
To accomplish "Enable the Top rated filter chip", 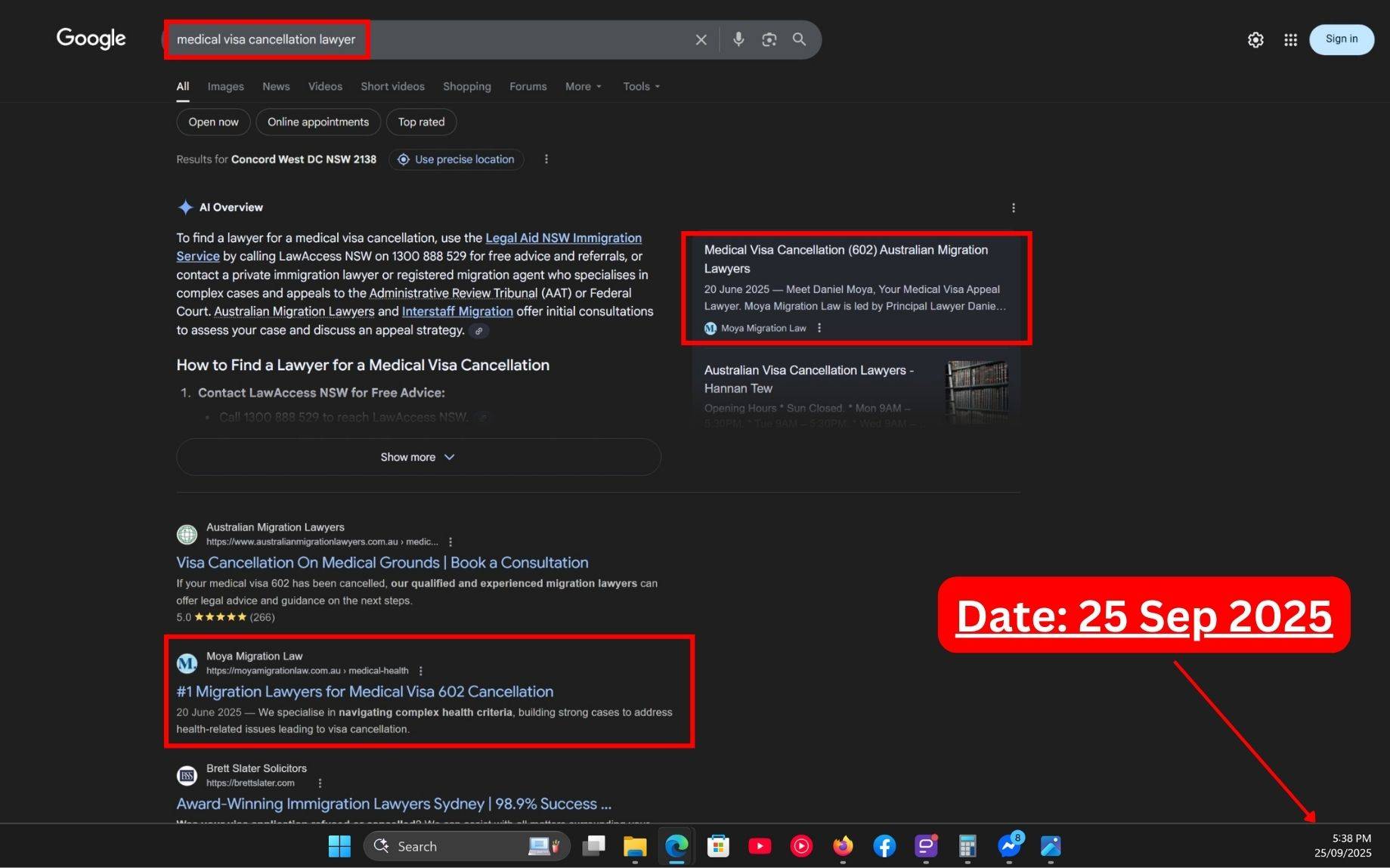I will tap(421, 122).
